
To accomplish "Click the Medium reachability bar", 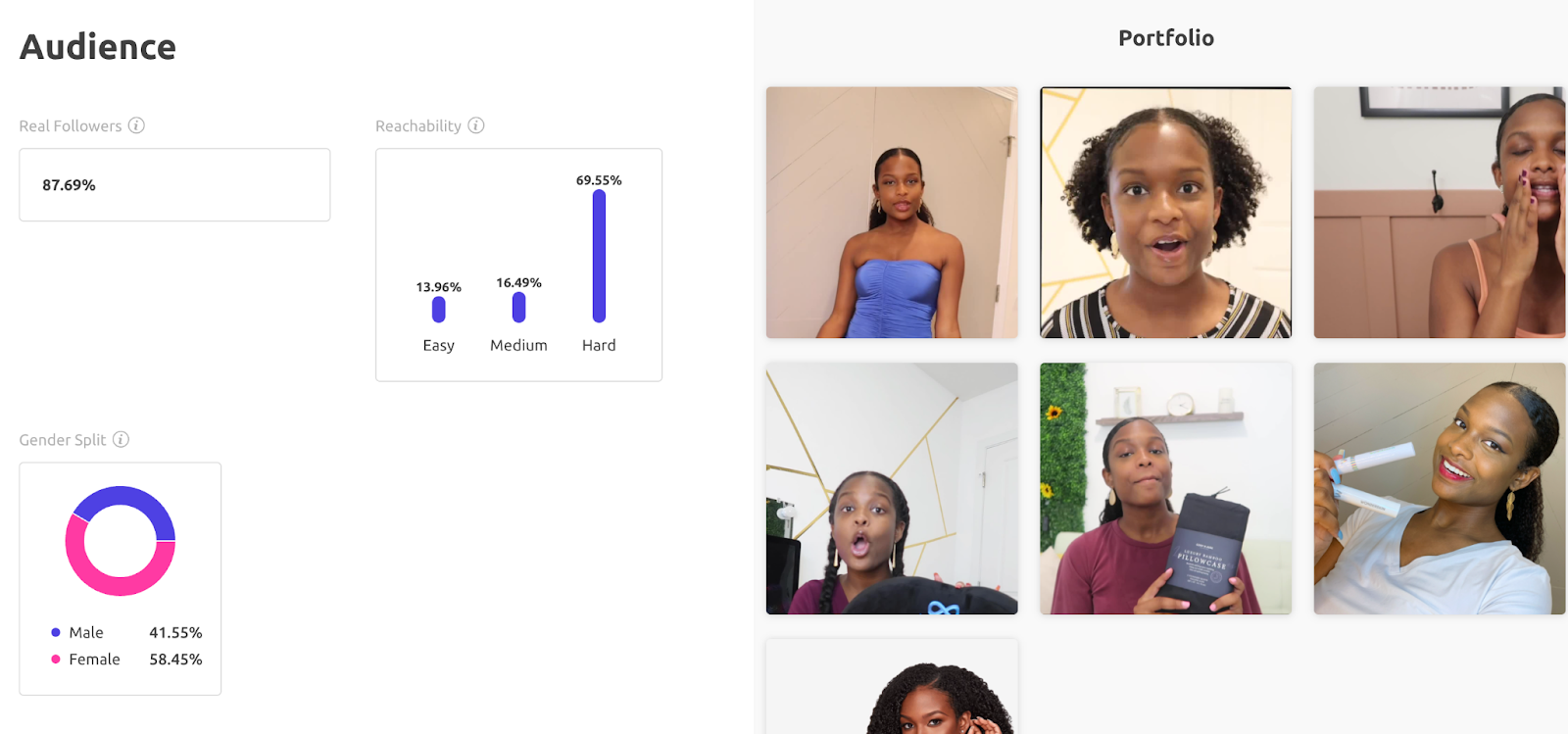I will [518, 308].
